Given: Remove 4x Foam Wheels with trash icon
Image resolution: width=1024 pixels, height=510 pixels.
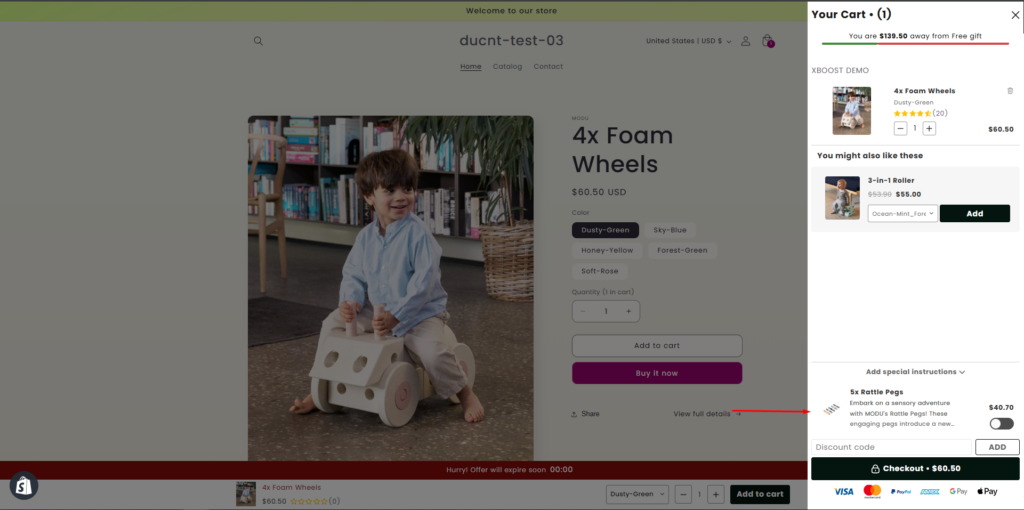Looking at the screenshot, I should pos(1009,91).
